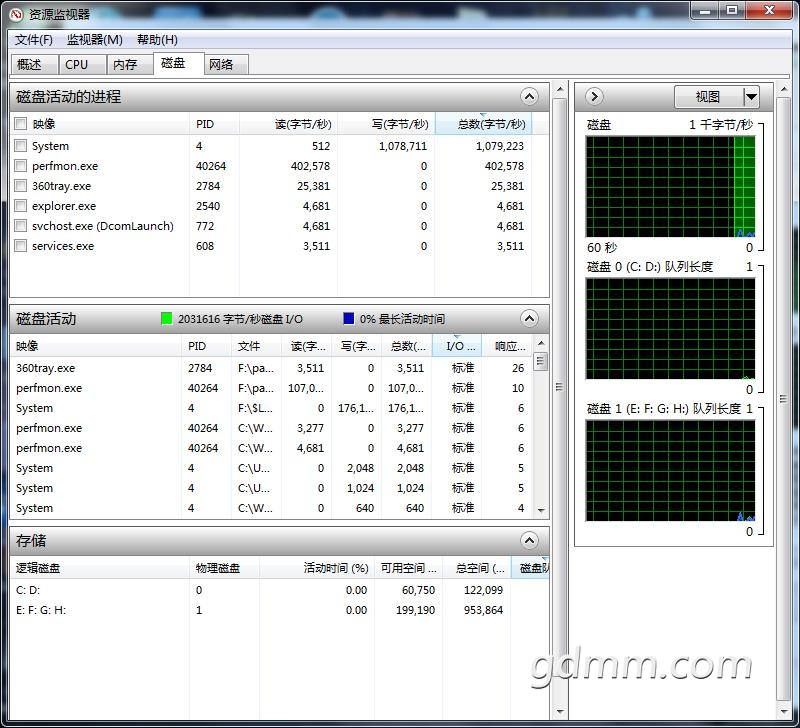Toggle the select-all 映像 header checkbox
The image size is (800, 728).
coord(21,124)
